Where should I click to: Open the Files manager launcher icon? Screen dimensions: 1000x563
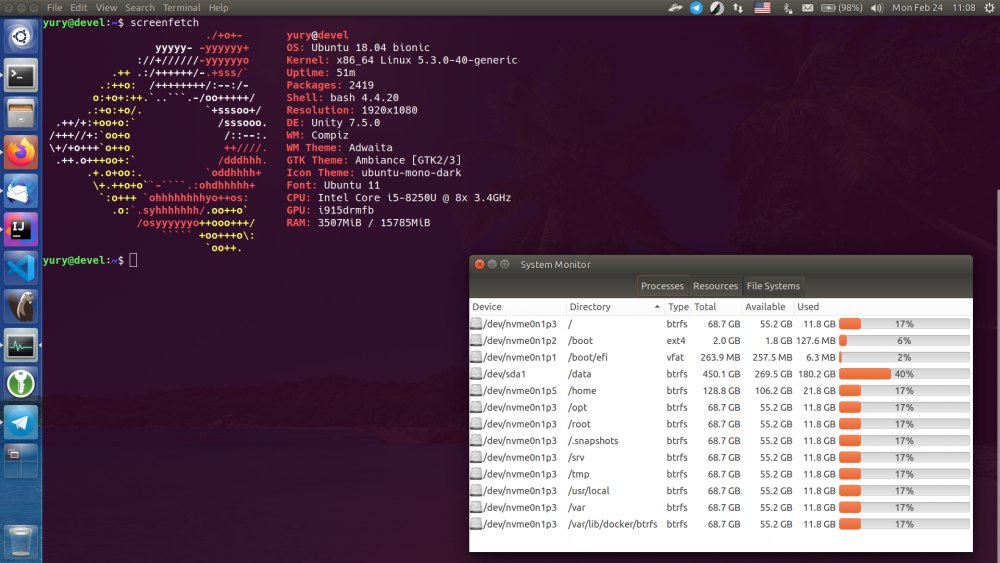[21, 114]
